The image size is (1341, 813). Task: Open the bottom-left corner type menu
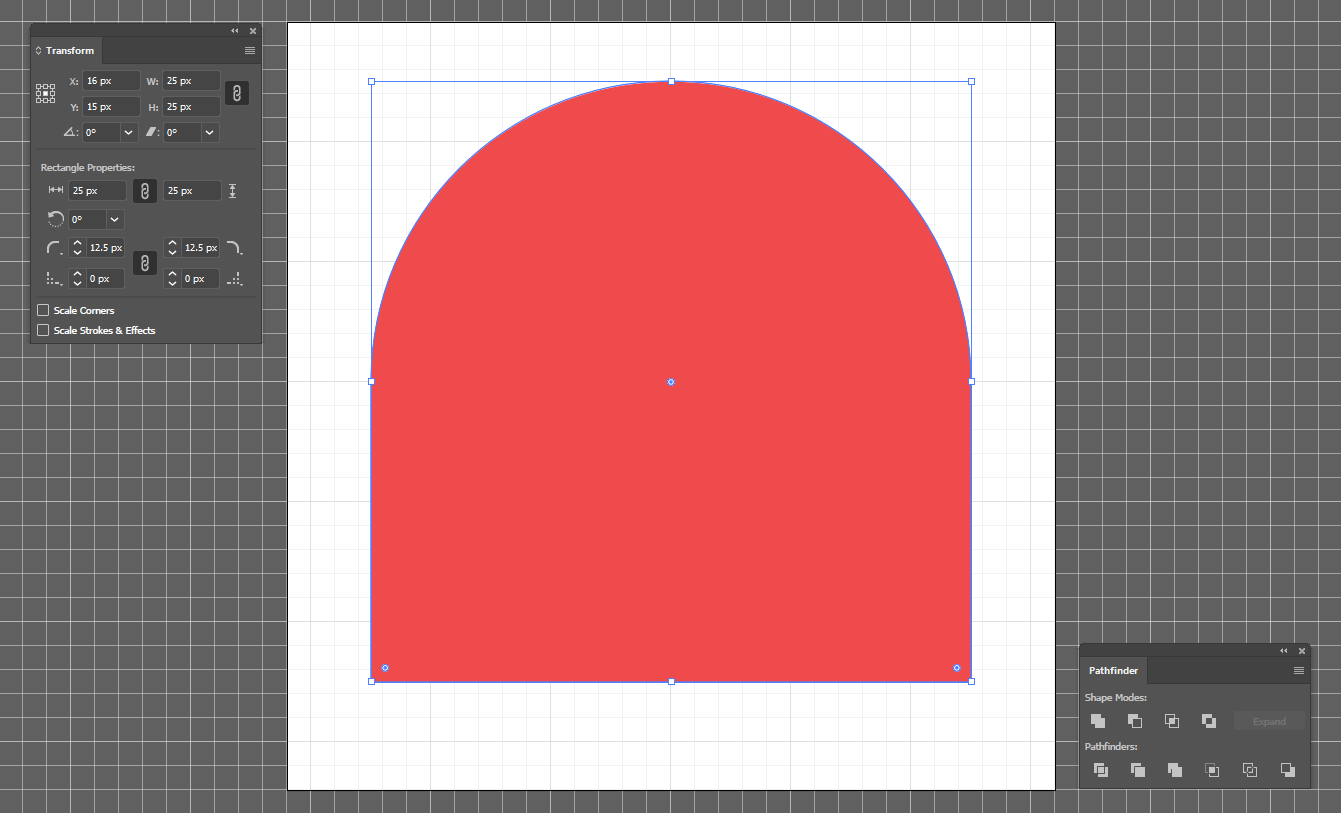click(x=55, y=279)
